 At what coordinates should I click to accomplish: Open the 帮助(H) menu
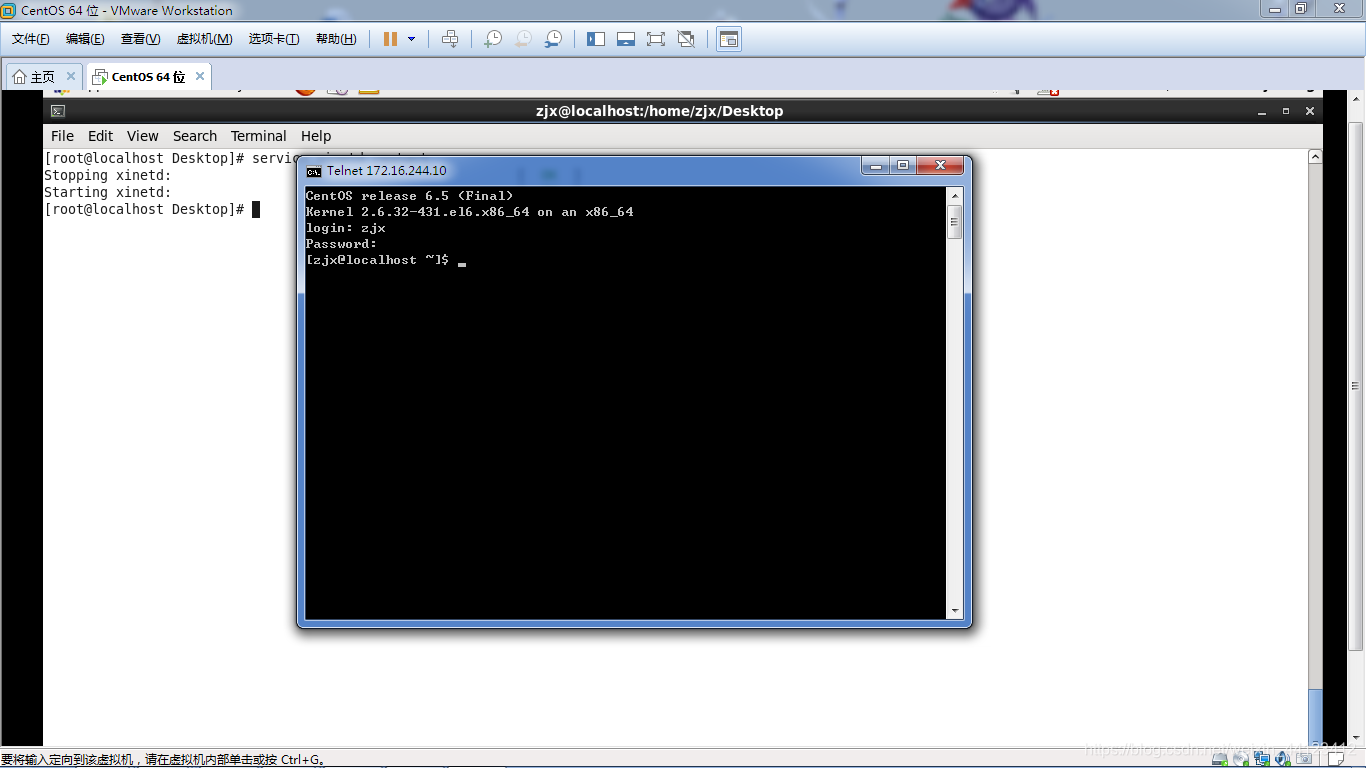[336, 39]
